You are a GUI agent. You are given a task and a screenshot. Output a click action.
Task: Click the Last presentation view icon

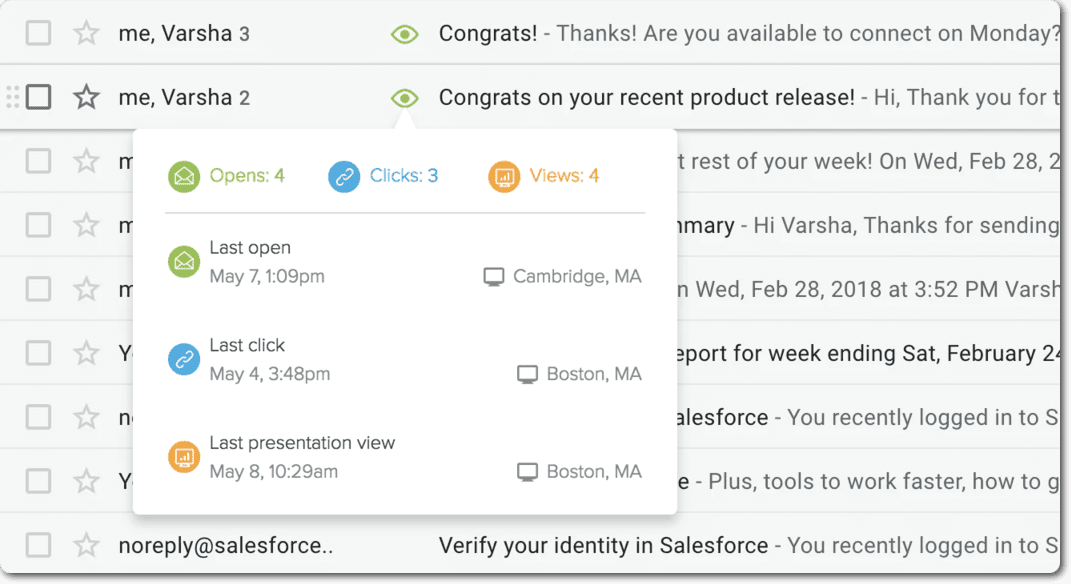click(184, 457)
